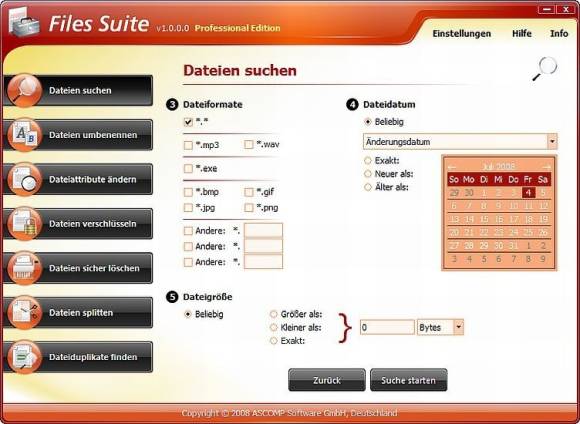Screen dimensions: 580x424
Task: Select the Exakt size radio button
Action: (x=274, y=341)
